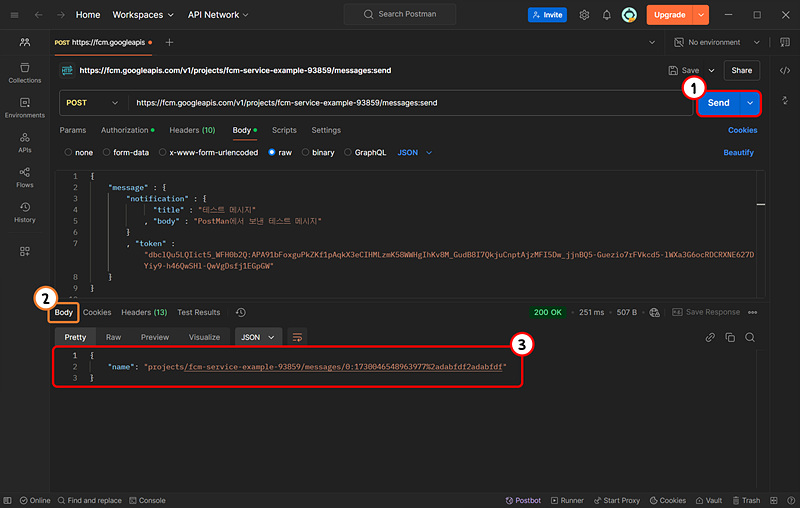The width and height of the screenshot is (800, 508).
Task: Change raw body format JSON dropdown
Action: click(414, 153)
